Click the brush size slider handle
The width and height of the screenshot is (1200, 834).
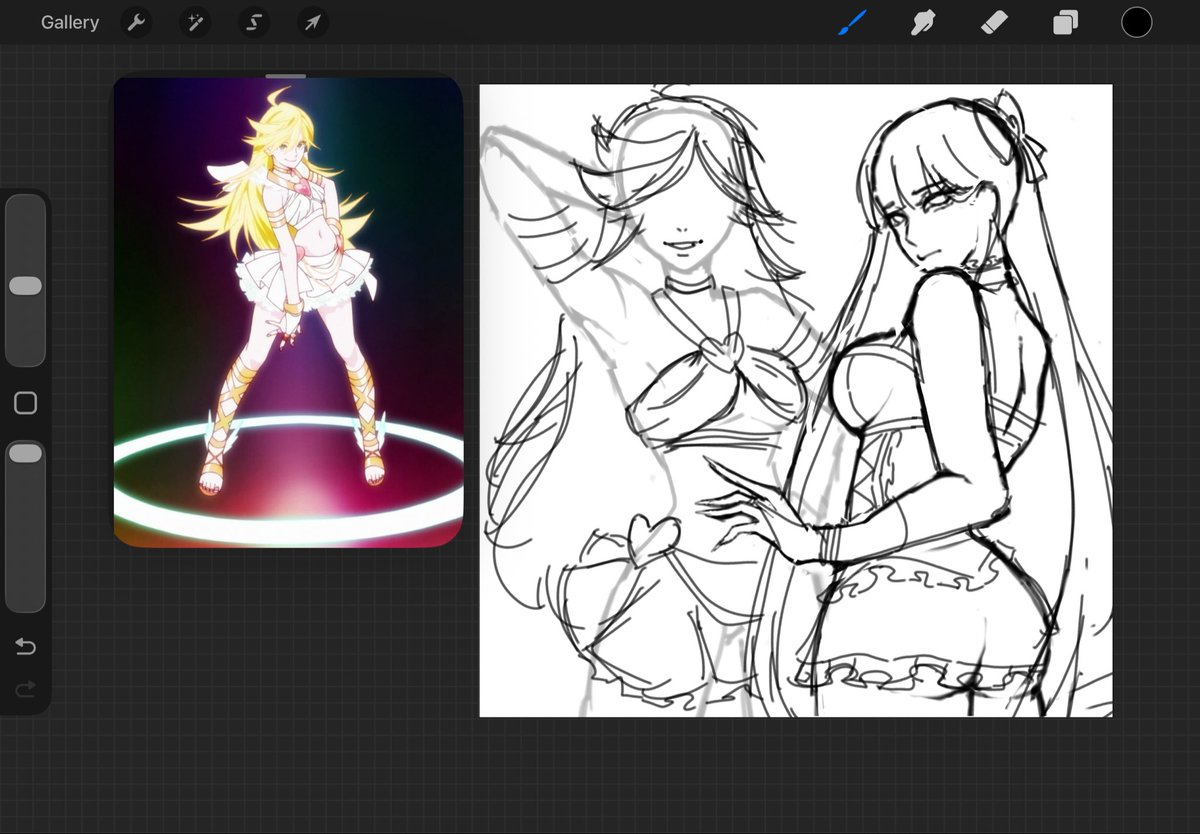point(25,286)
